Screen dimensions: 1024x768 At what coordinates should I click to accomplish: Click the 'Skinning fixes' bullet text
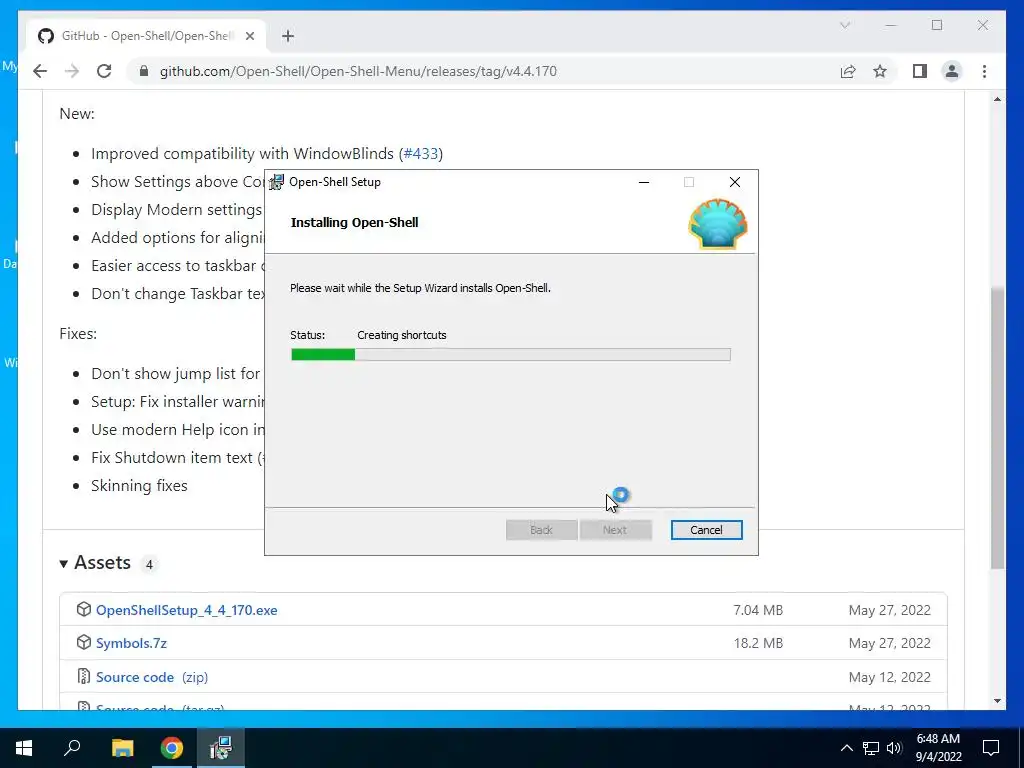[139, 486]
